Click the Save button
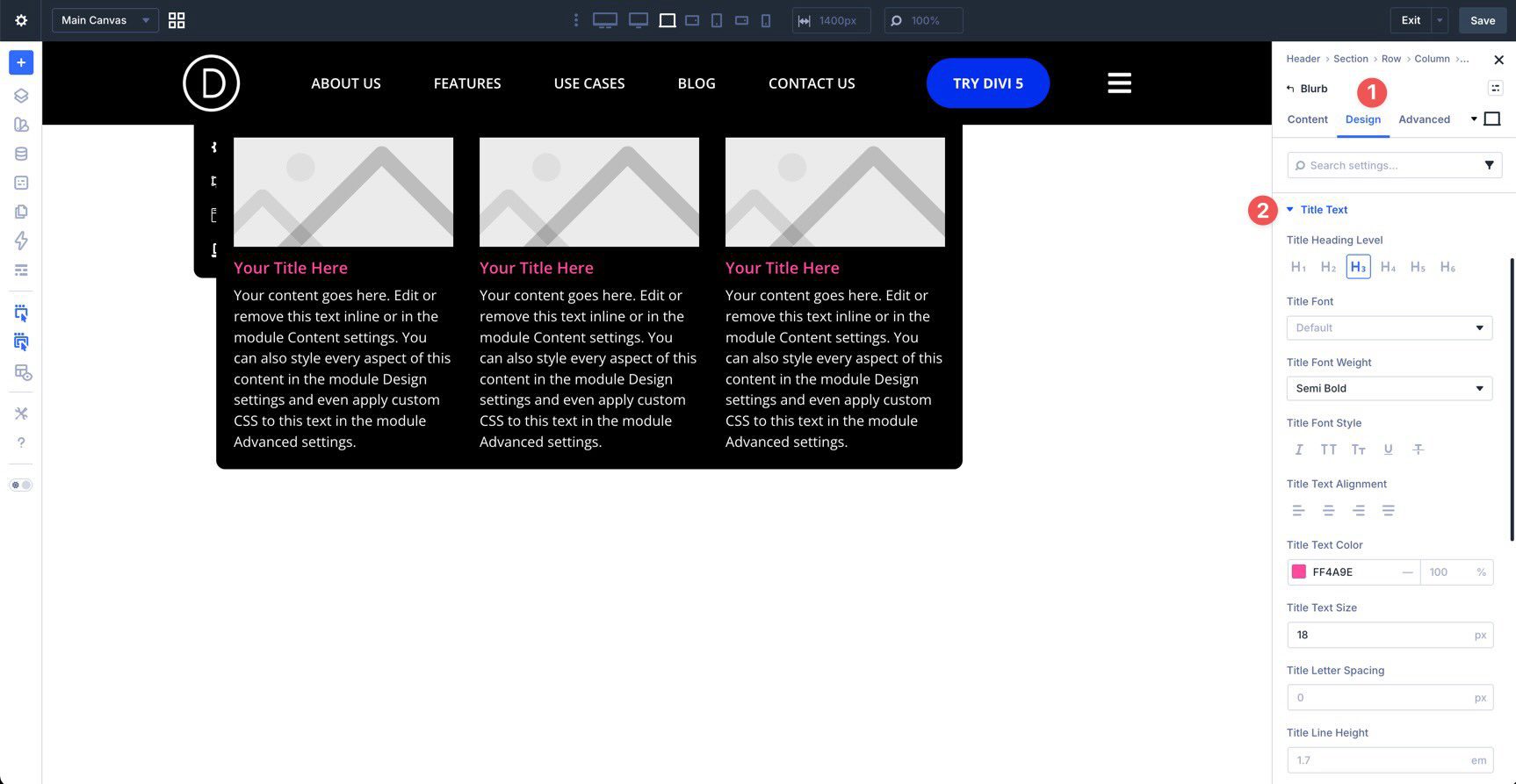 (x=1483, y=20)
